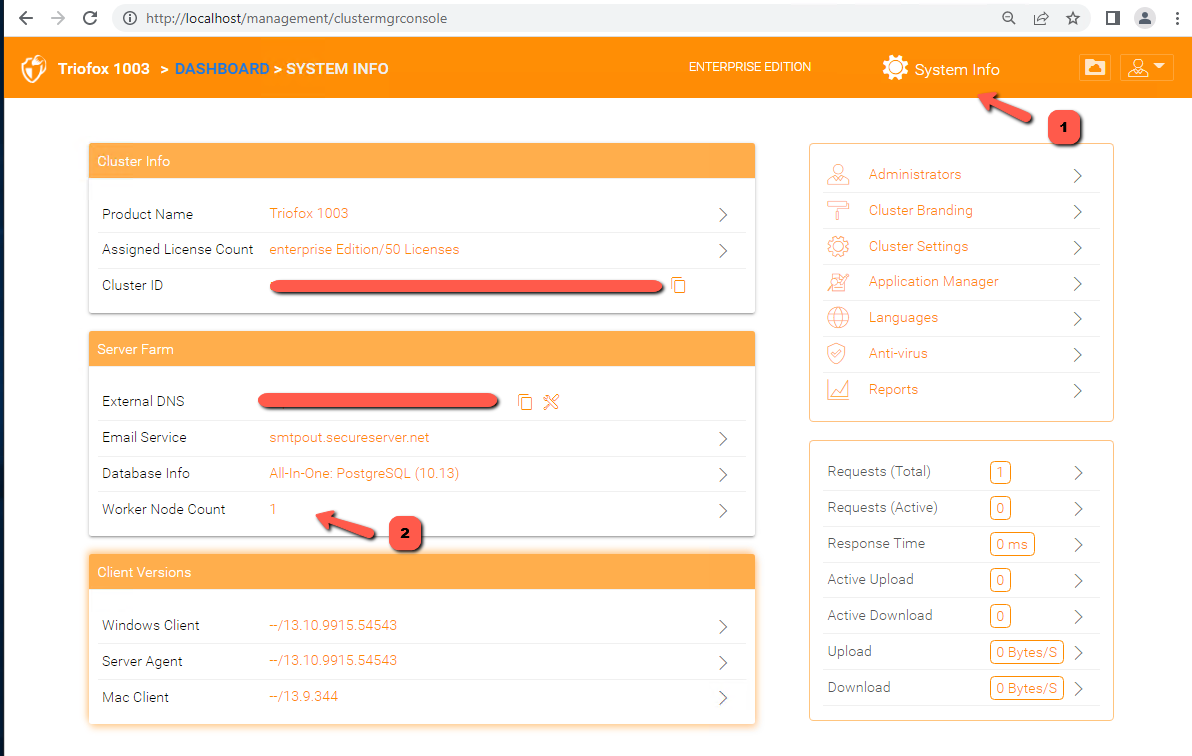Click the browser address bar URL

296,18
